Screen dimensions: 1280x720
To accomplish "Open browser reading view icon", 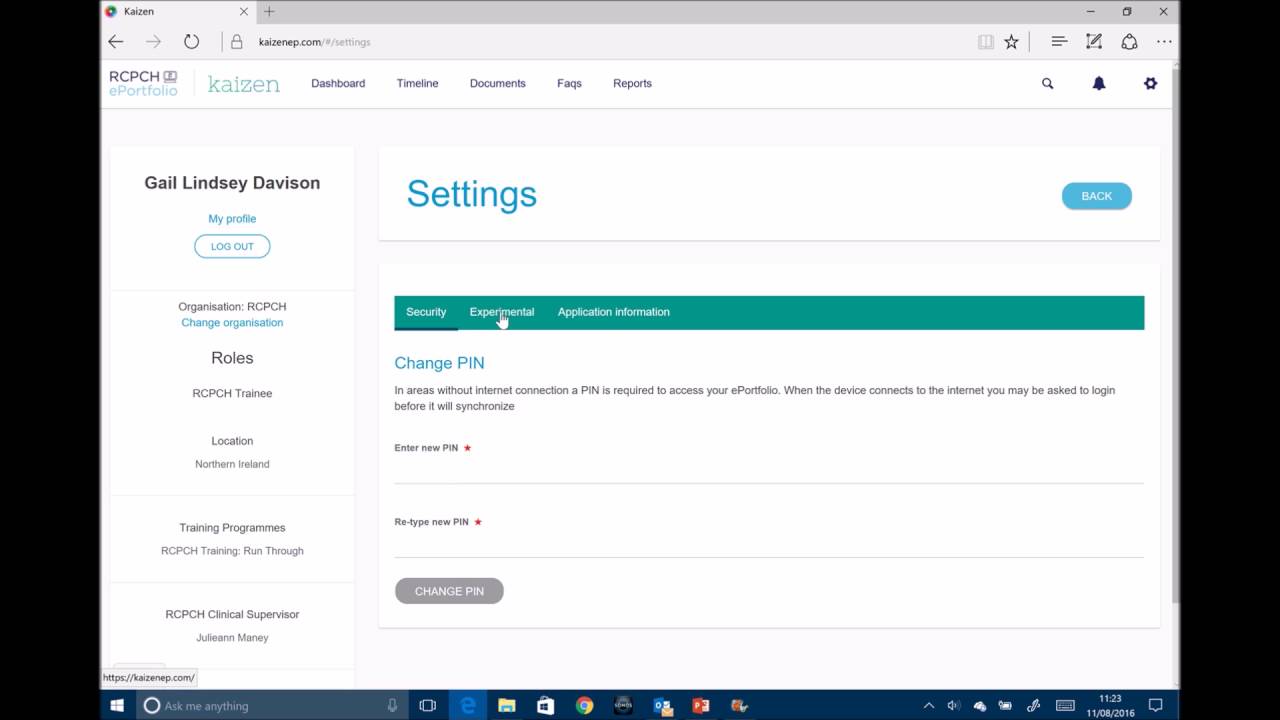I will [x=986, y=42].
